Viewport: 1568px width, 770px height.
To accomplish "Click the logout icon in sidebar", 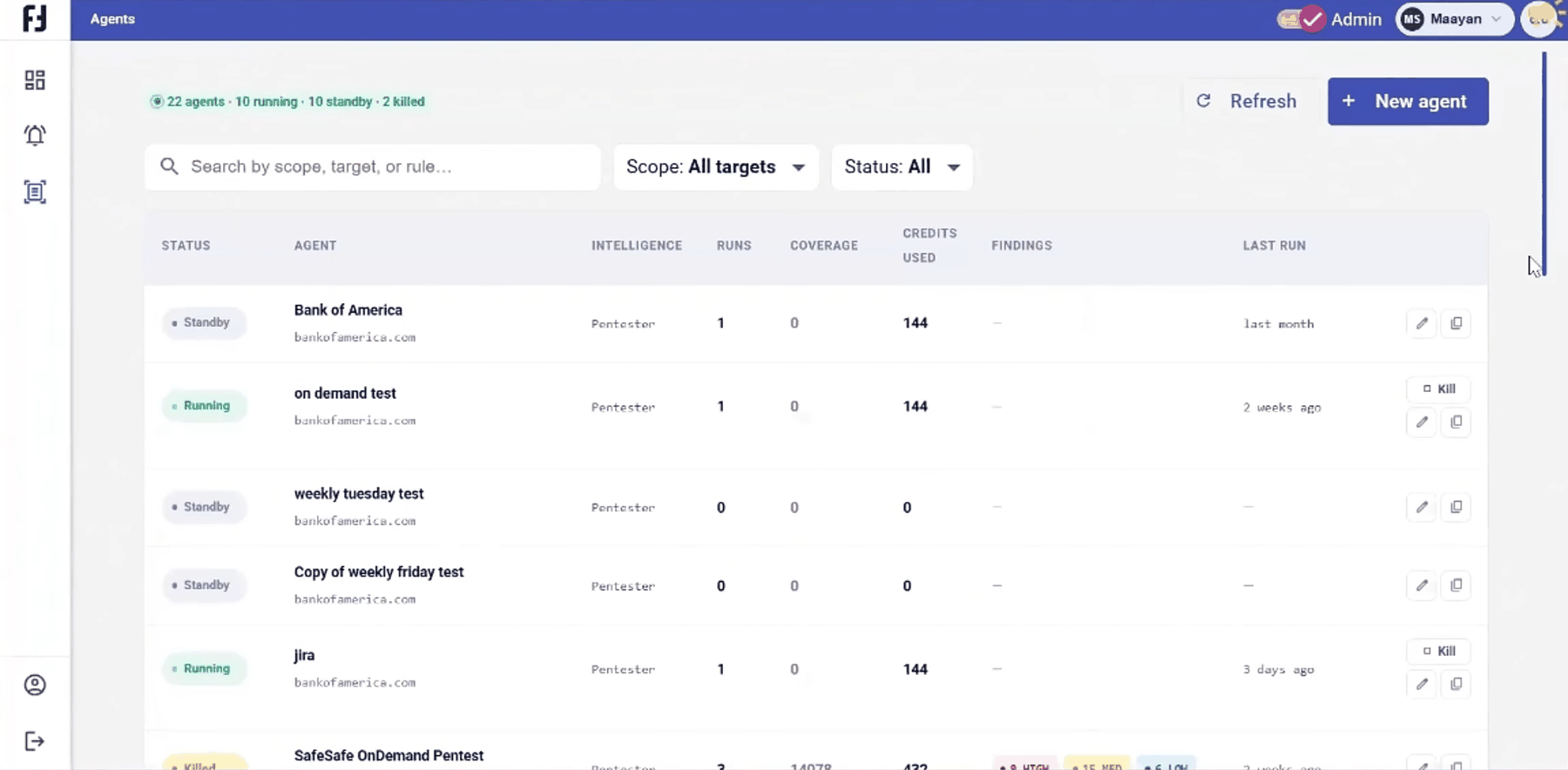I will coord(35,741).
